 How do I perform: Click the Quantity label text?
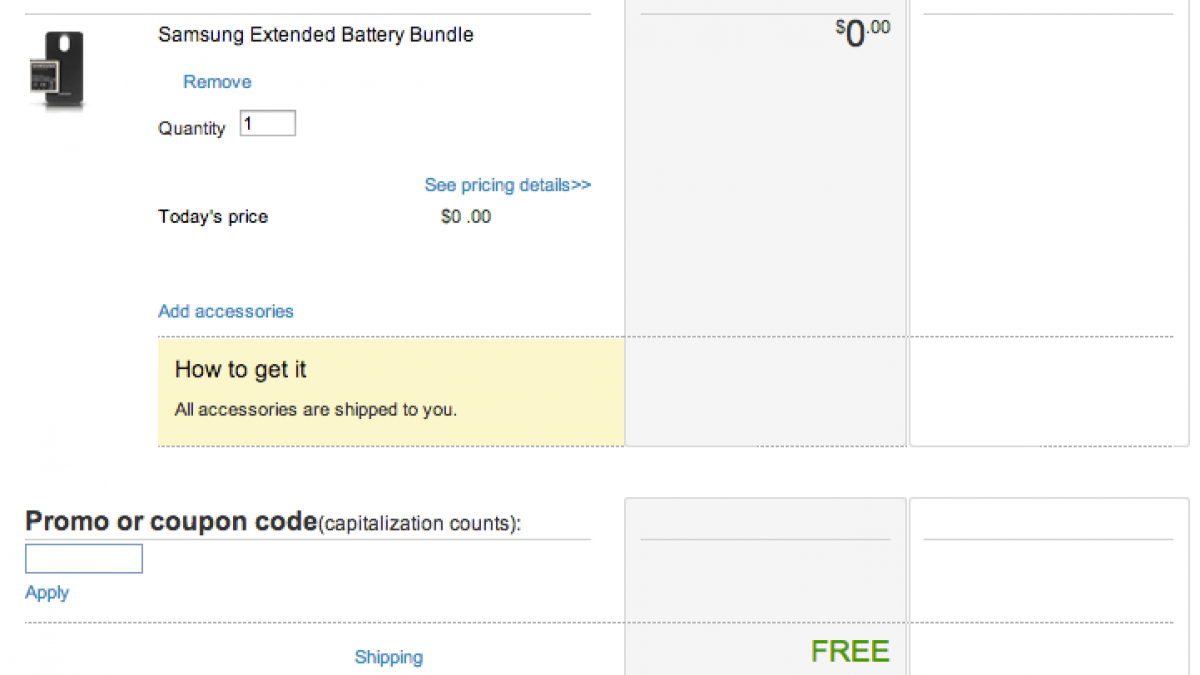point(191,129)
